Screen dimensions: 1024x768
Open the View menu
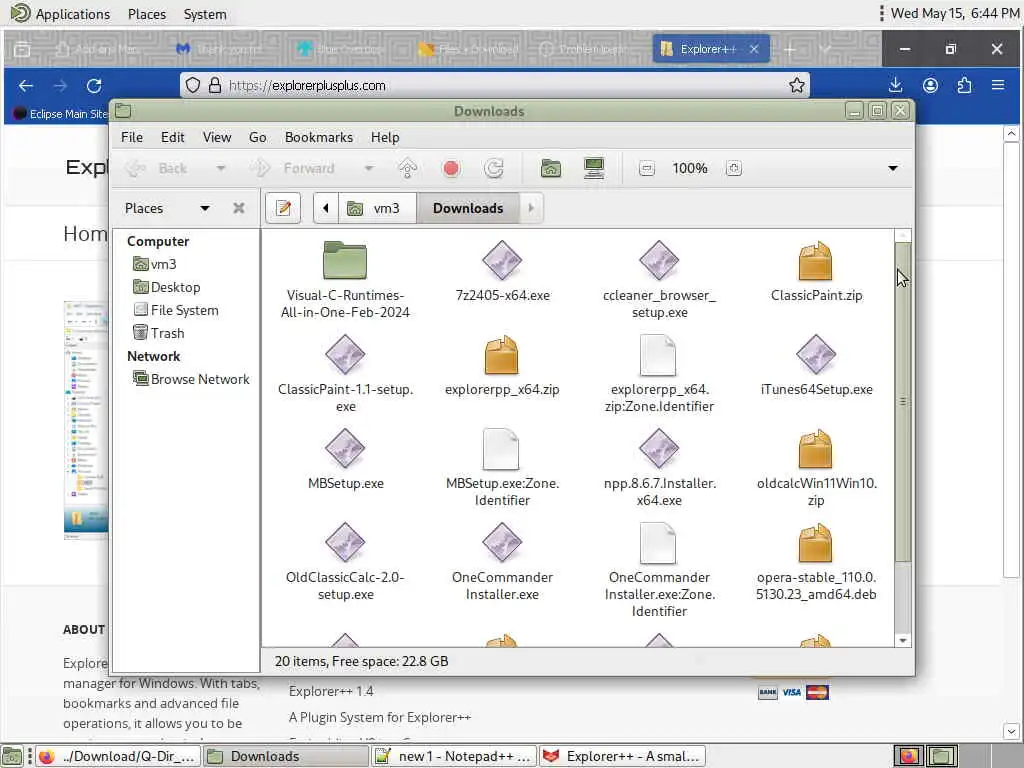point(217,137)
